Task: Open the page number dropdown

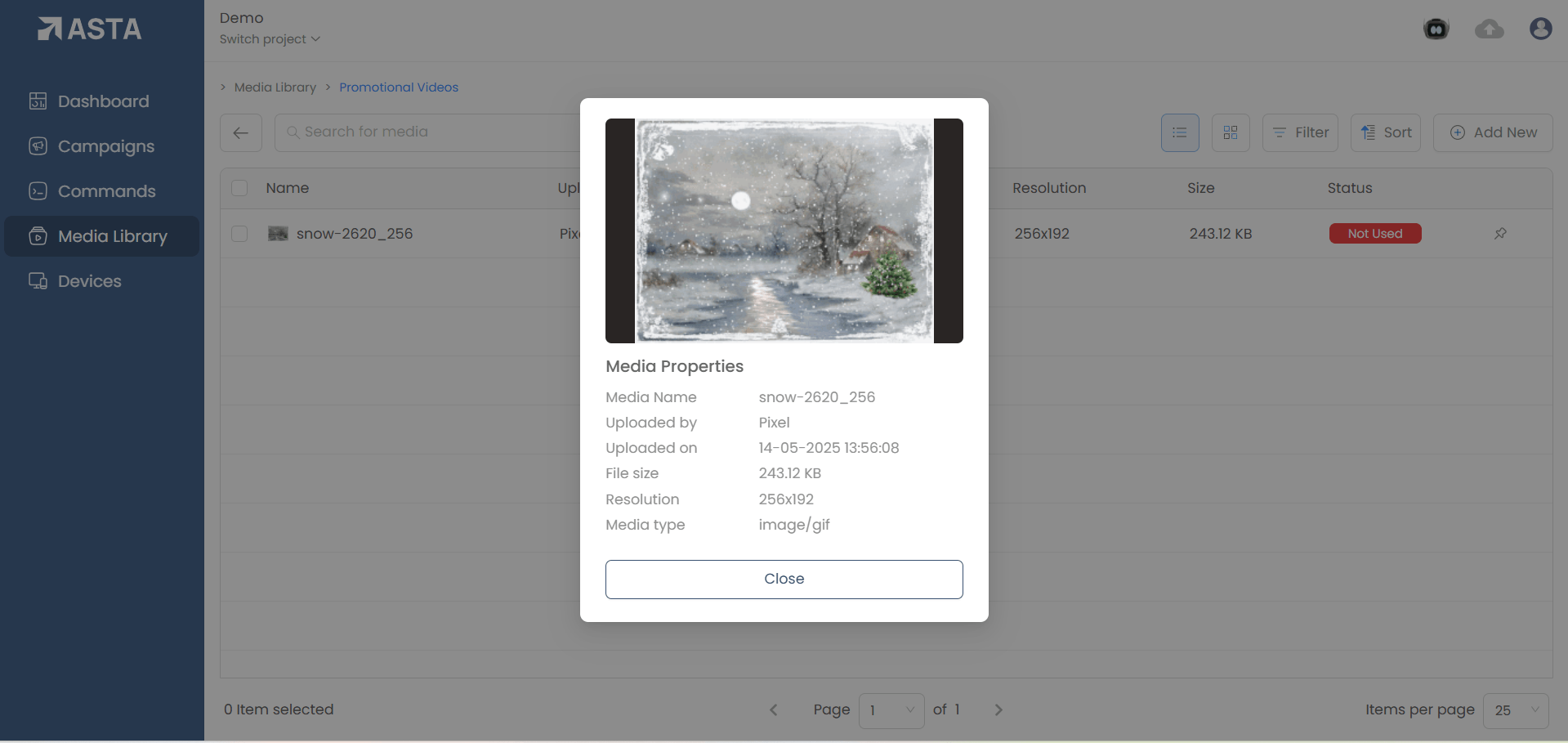Action: click(x=891, y=710)
